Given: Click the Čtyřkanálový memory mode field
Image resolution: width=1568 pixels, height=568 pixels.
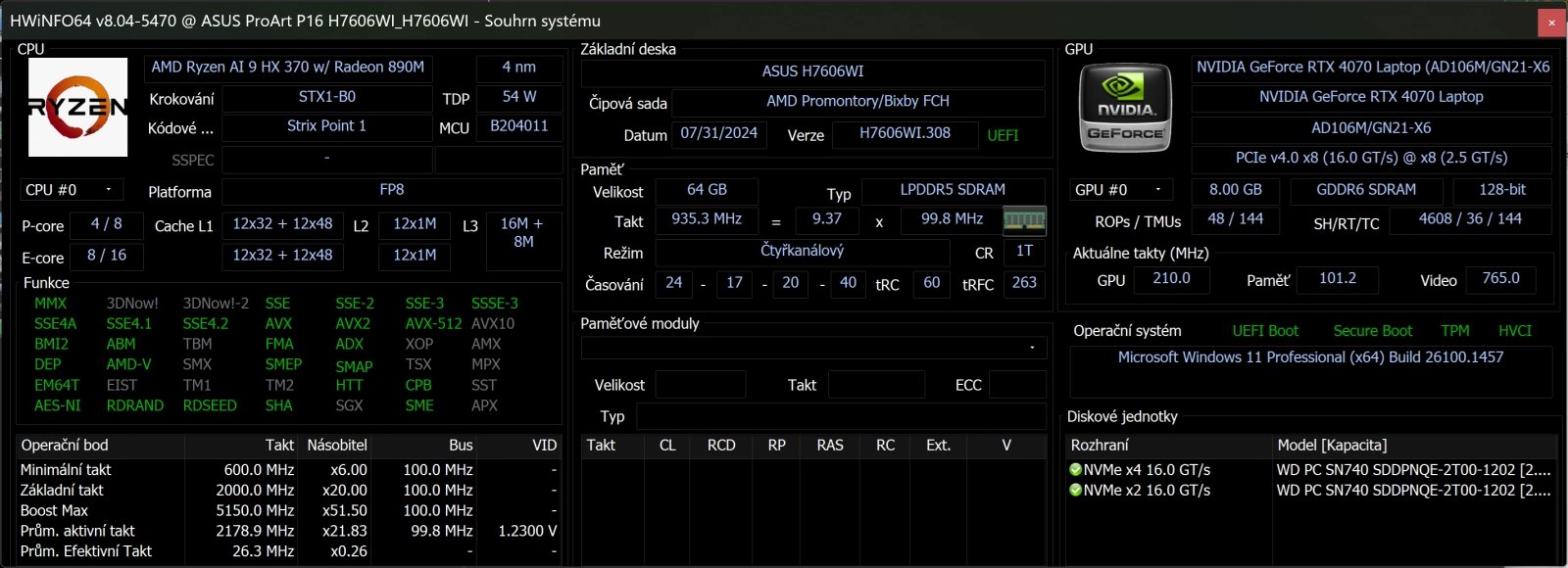Looking at the screenshot, I should [802, 252].
